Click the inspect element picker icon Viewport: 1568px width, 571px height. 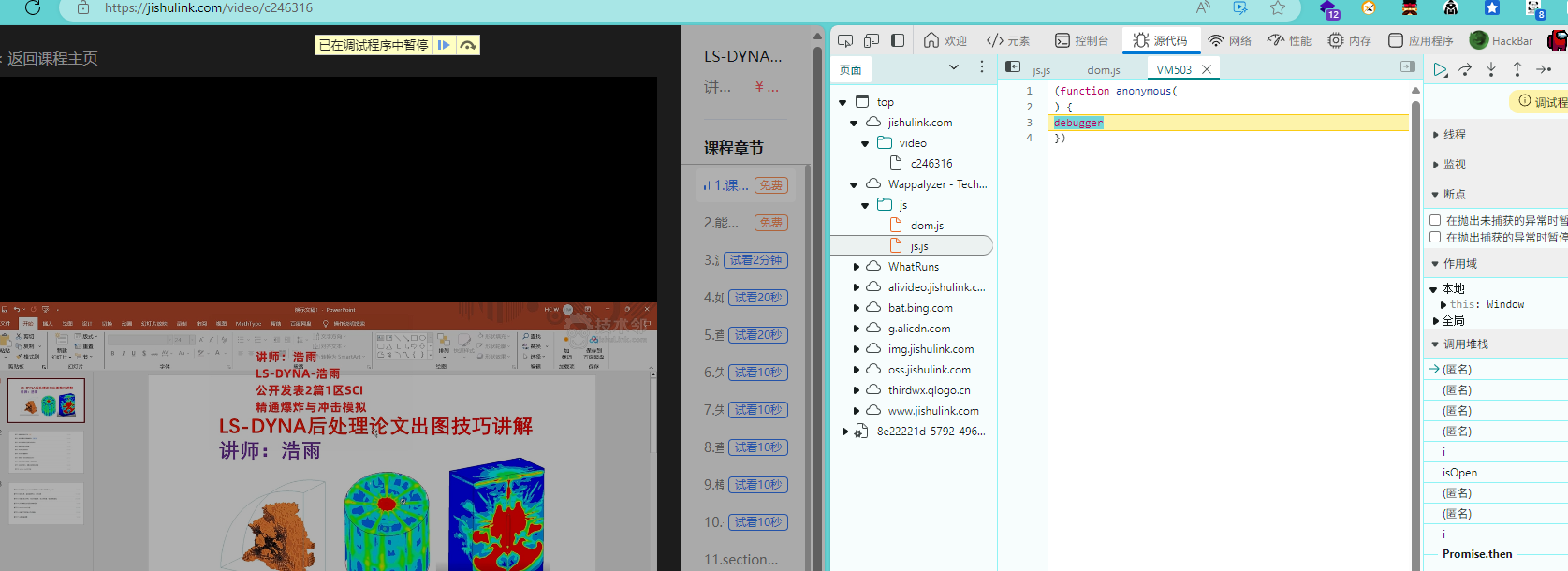tap(845, 40)
